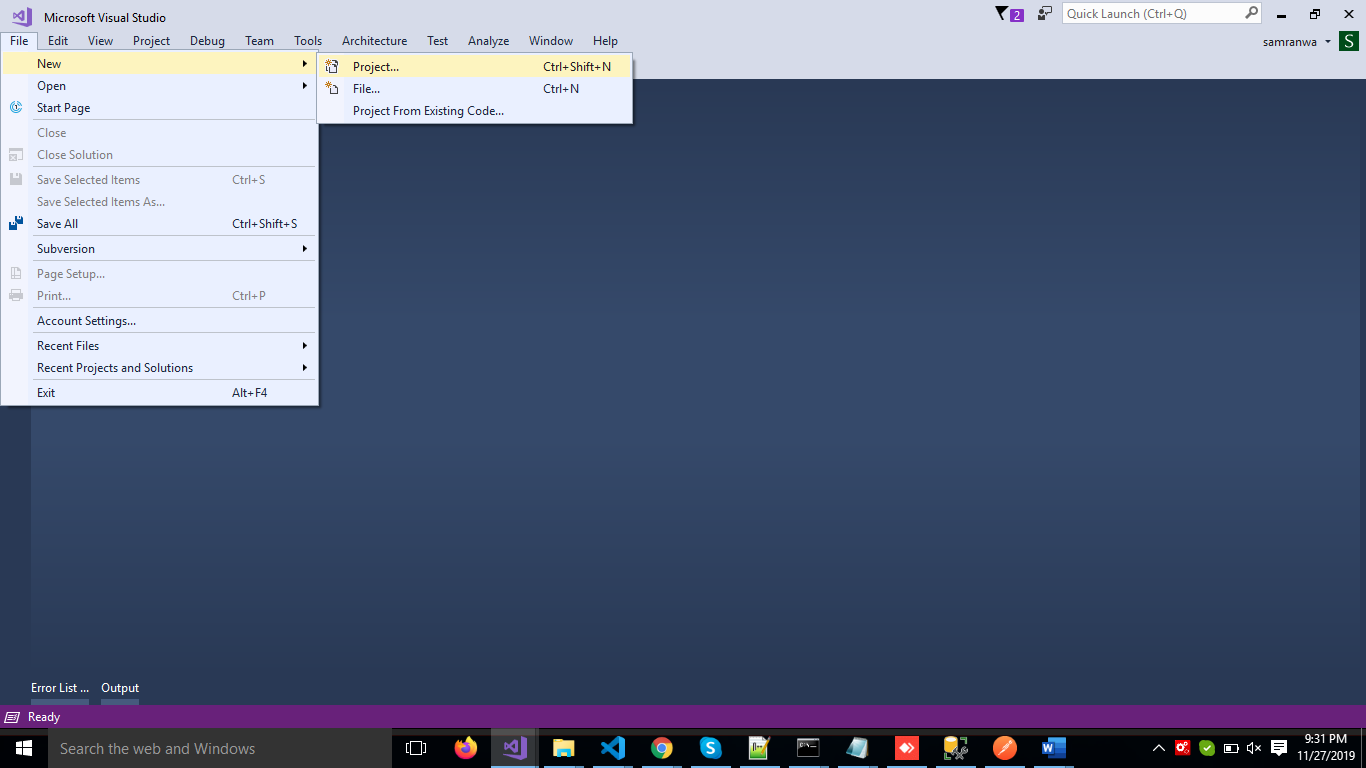Switch to the Output tab
1366x768 pixels.
120,688
